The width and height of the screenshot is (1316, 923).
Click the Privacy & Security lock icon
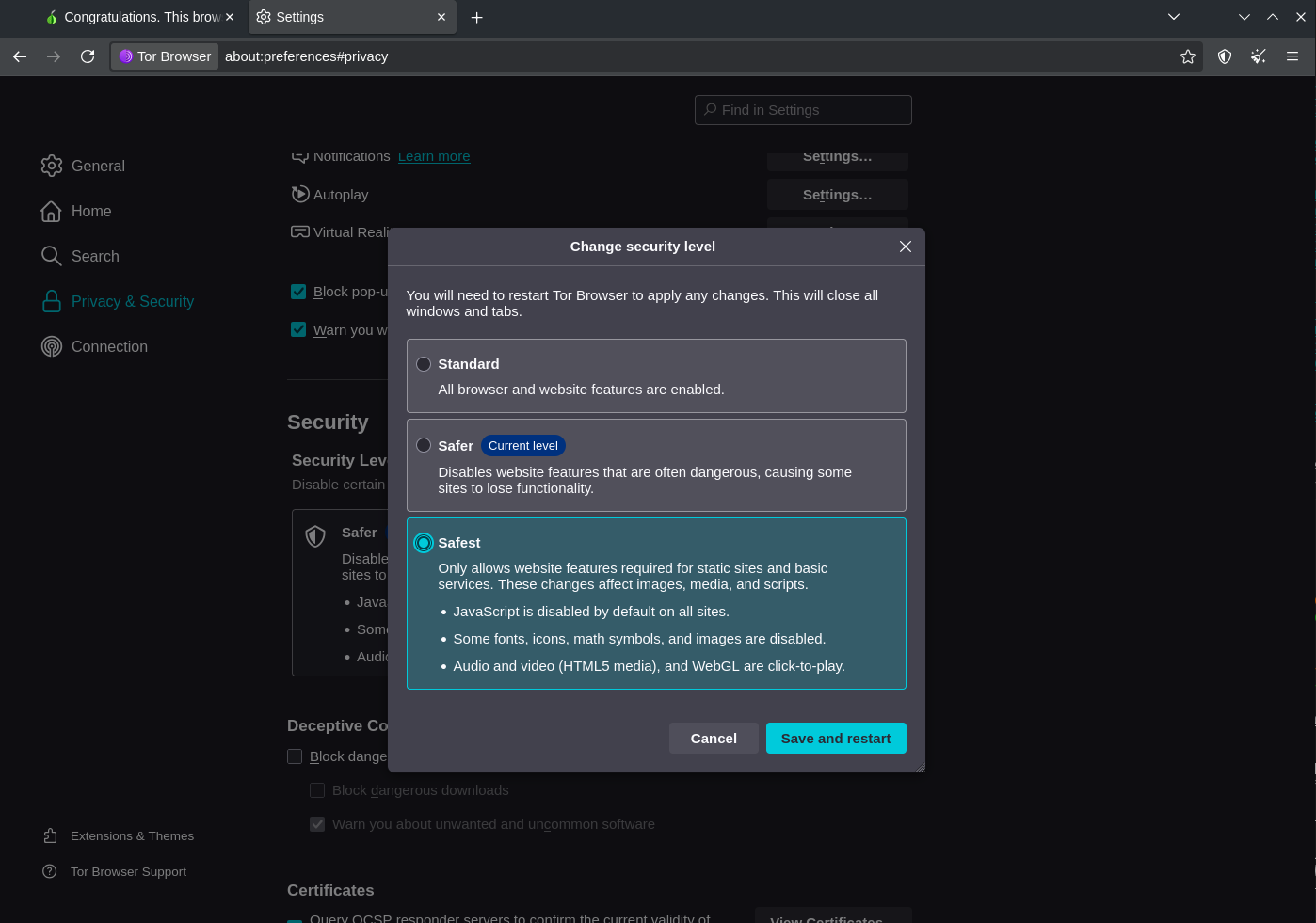pyautogui.click(x=52, y=301)
